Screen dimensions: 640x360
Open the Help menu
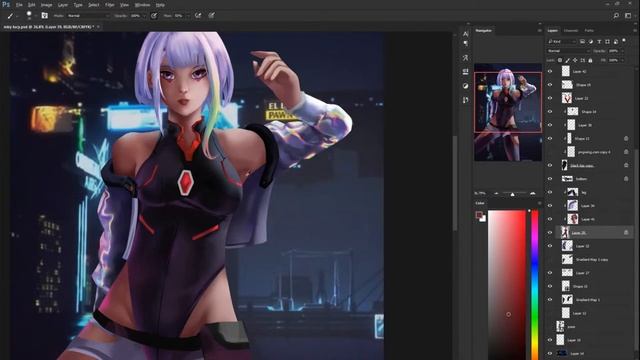point(160,5)
